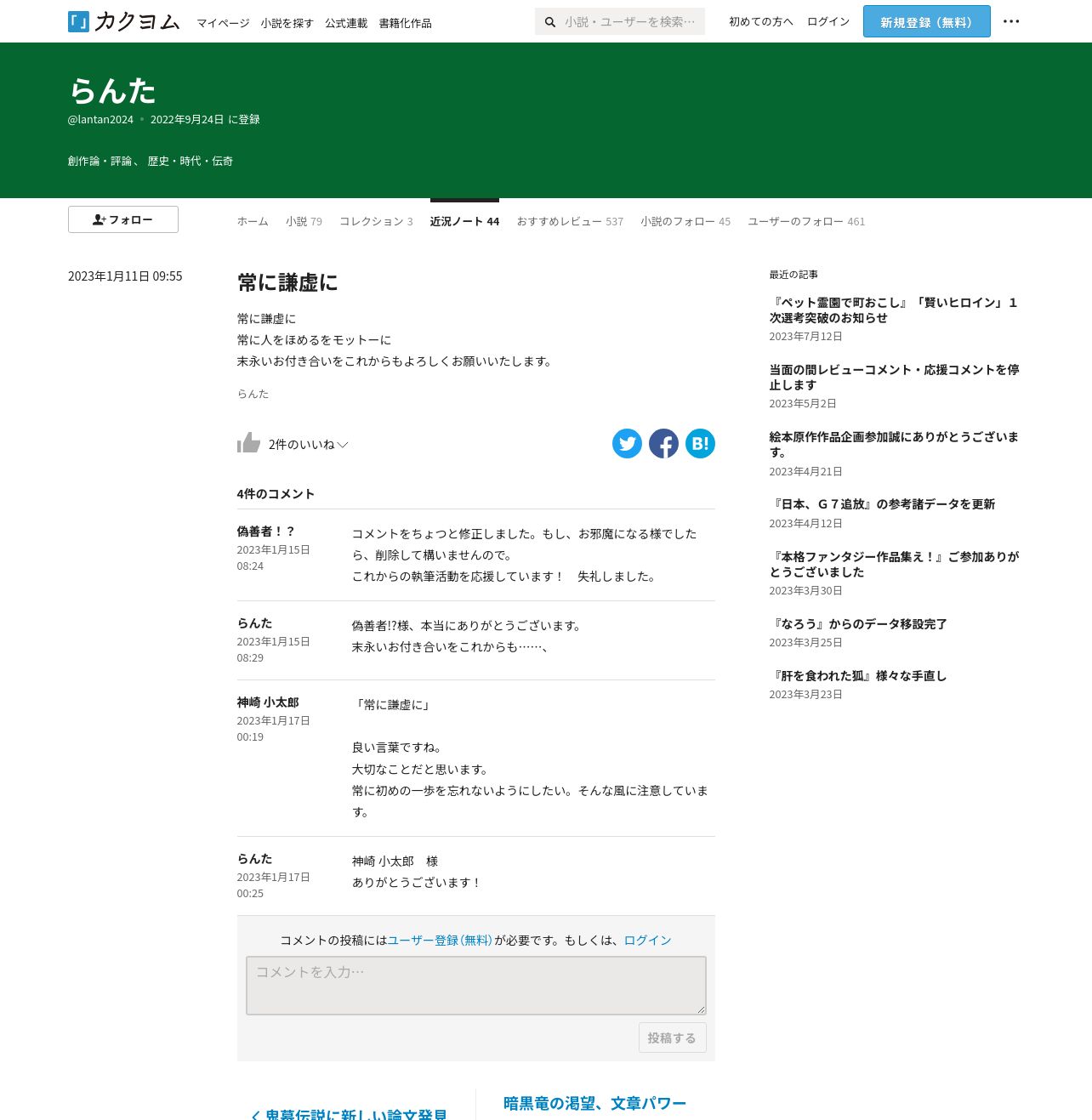Switch to the ホーム tab
Viewport: 1092px width, 1120px height.
click(x=253, y=221)
